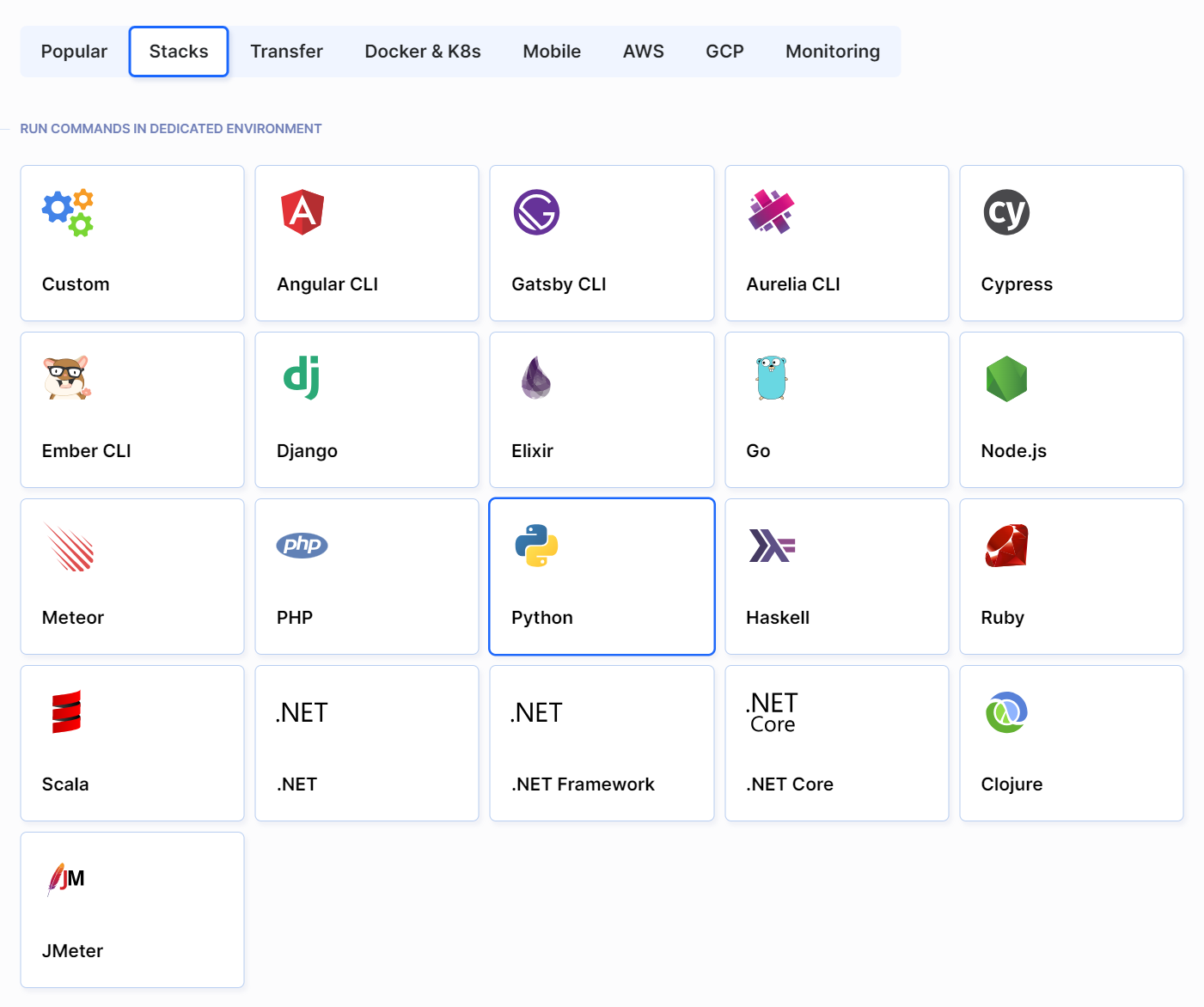Click the "Ruby" label
The height and width of the screenshot is (1007, 1204).
click(1003, 618)
